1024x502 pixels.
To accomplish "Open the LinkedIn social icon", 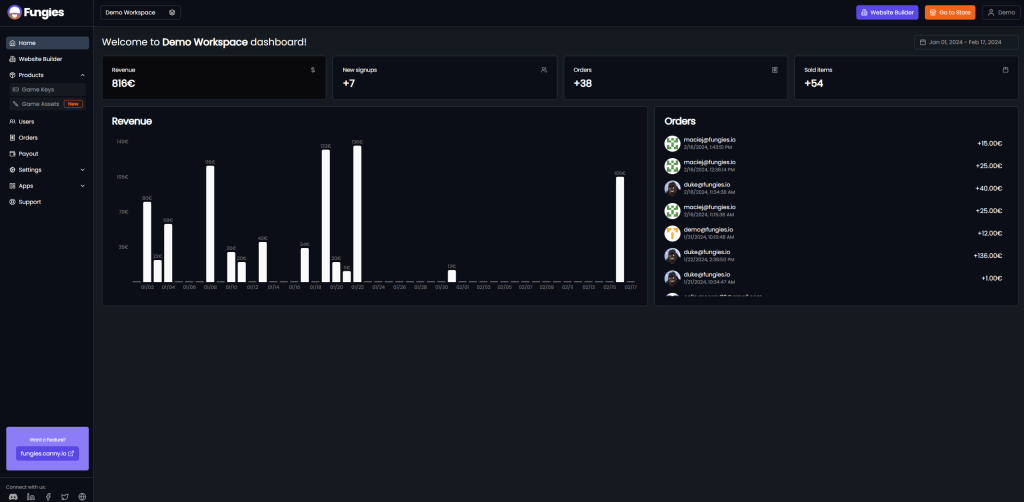I will click(31, 497).
